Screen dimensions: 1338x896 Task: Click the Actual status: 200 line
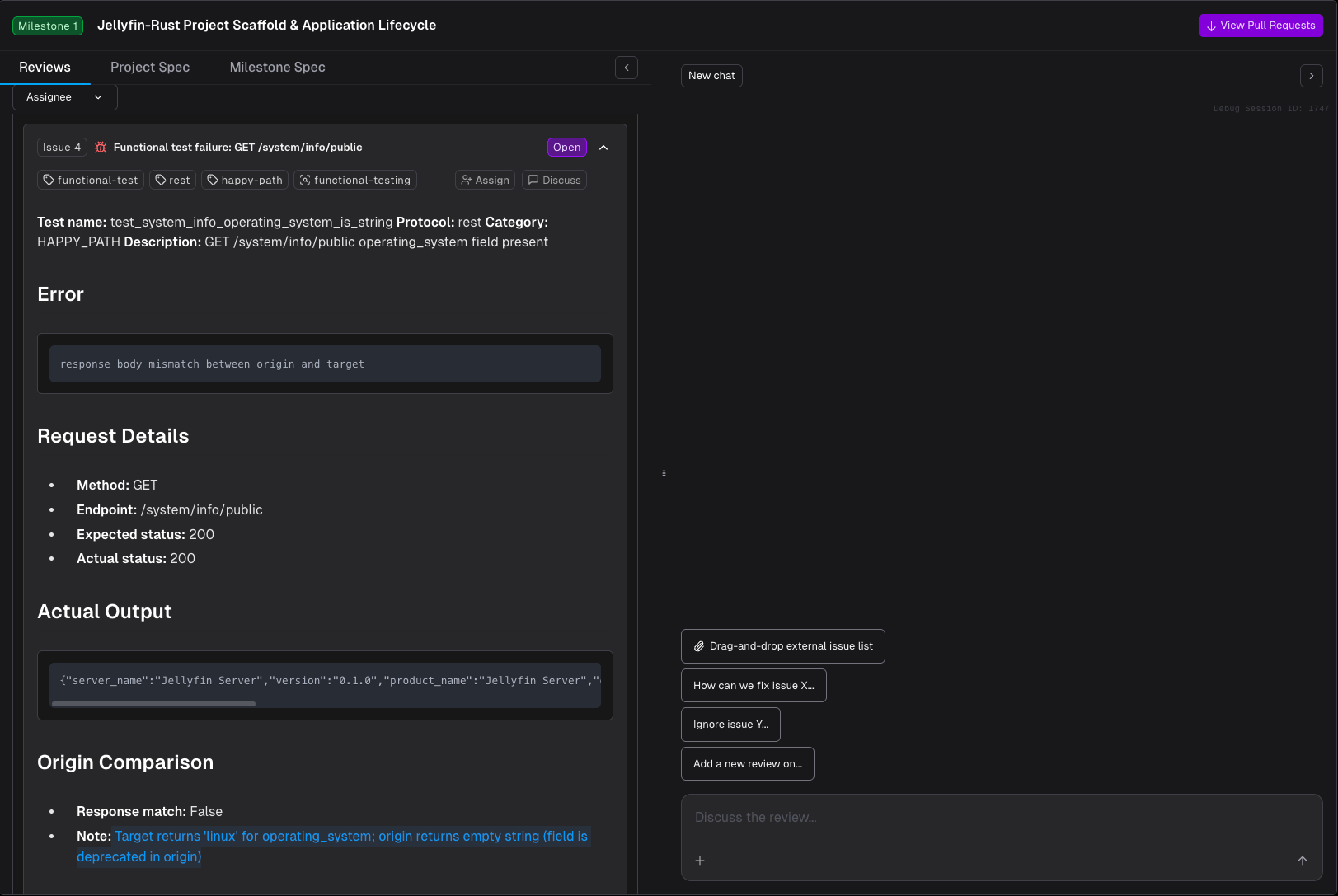136,558
